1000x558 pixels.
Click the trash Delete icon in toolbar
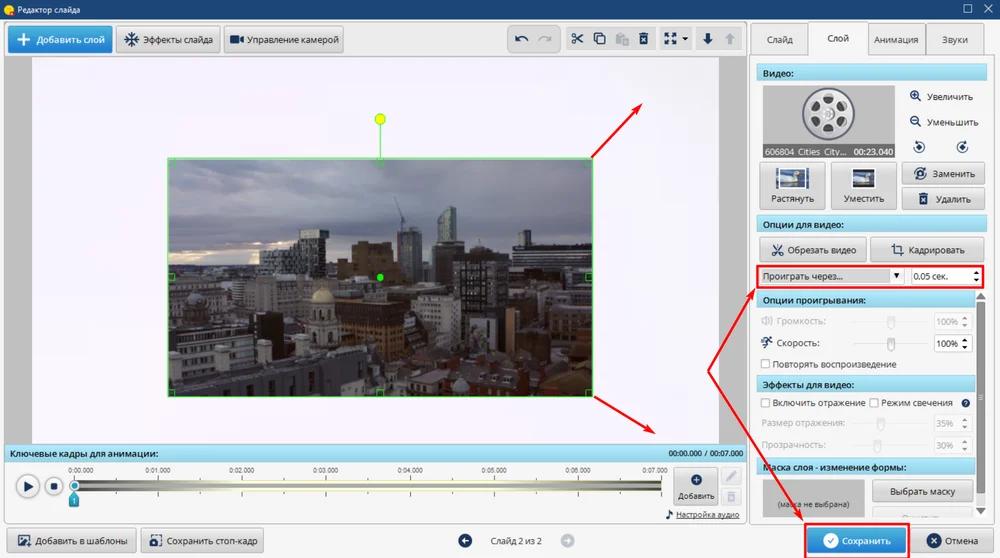tap(644, 40)
